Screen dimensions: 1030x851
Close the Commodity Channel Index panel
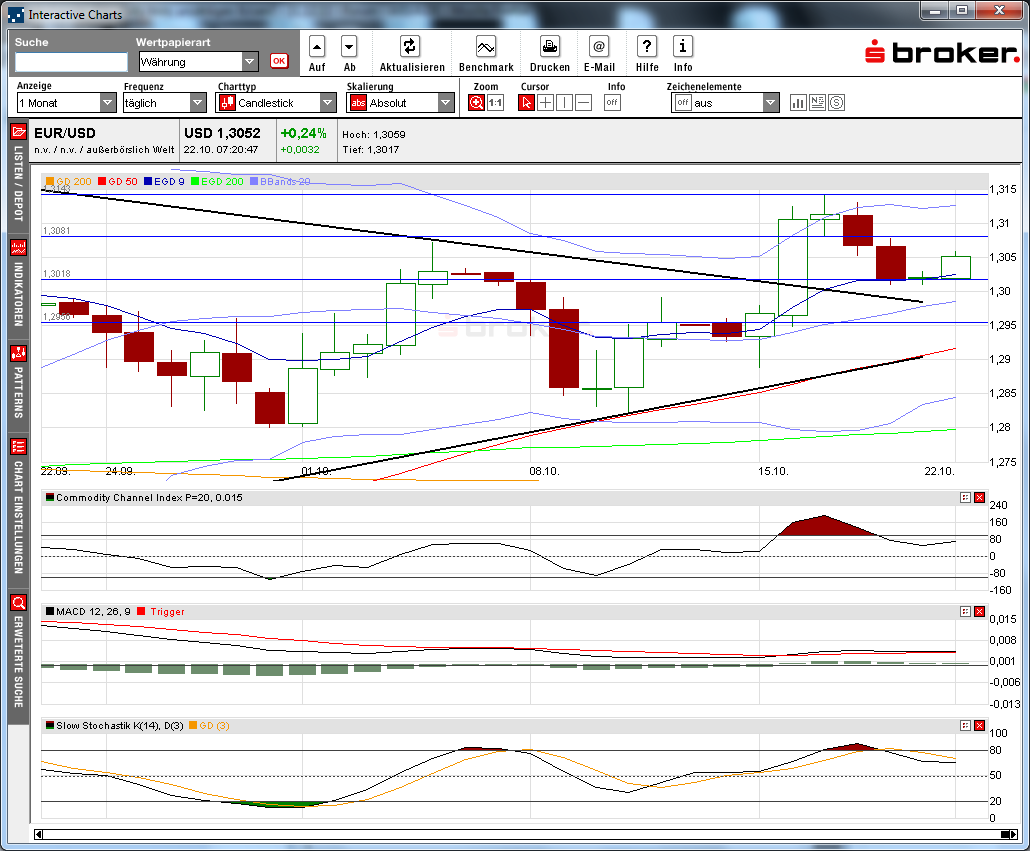(x=979, y=497)
